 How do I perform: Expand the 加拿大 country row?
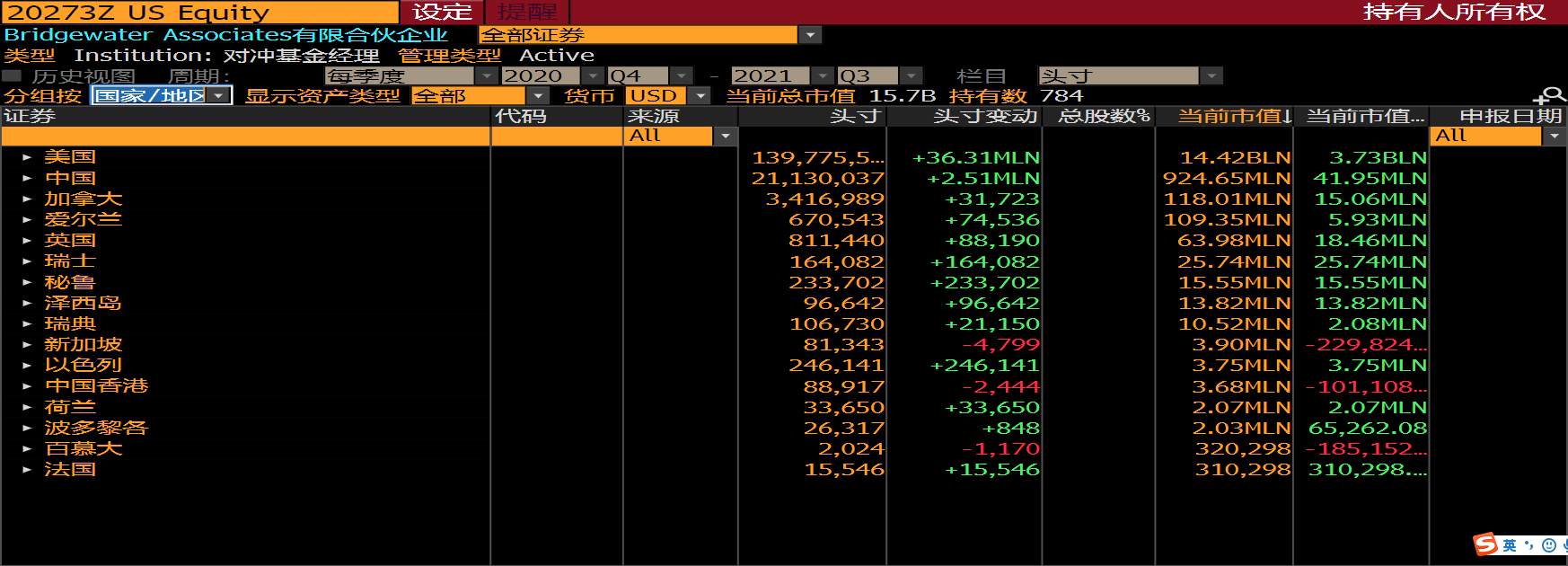(x=27, y=199)
